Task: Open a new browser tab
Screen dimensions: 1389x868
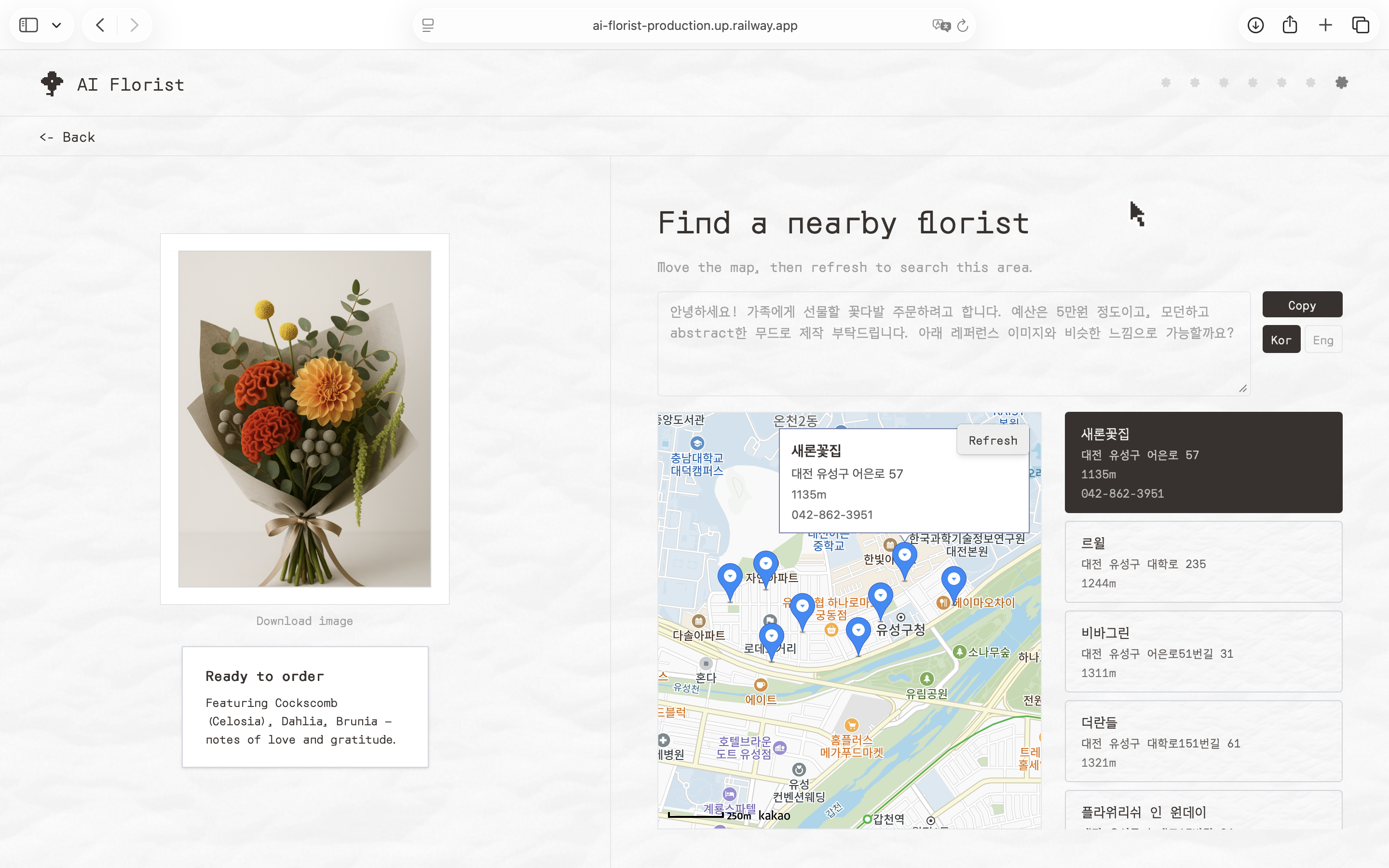Action: click(1325, 25)
